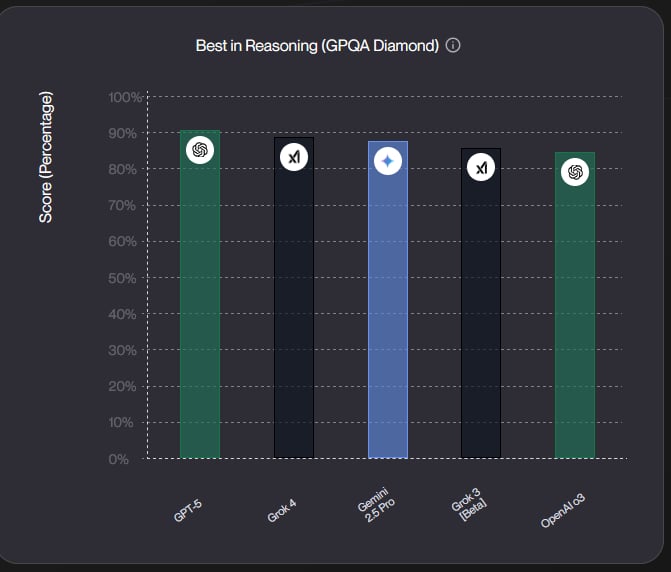Select the blue Gemini 2.5 Pro bar
The width and height of the screenshot is (671, 572).
[388, 299]
